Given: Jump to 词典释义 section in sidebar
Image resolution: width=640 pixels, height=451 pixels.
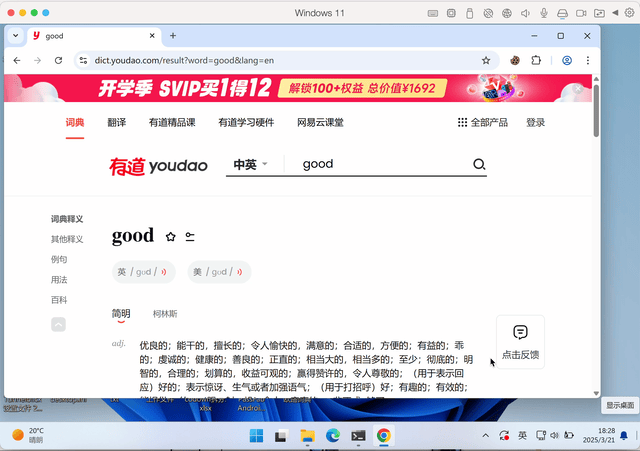Looking at the screenshot, I should coord(67,219).
